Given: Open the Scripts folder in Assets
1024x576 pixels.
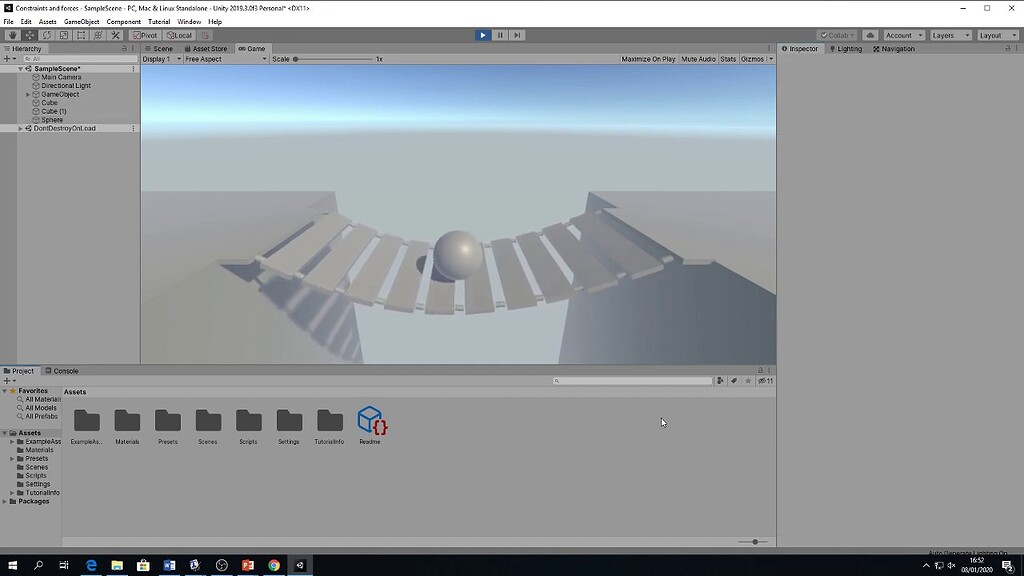Looking at the screenshot, I should 248,422.
